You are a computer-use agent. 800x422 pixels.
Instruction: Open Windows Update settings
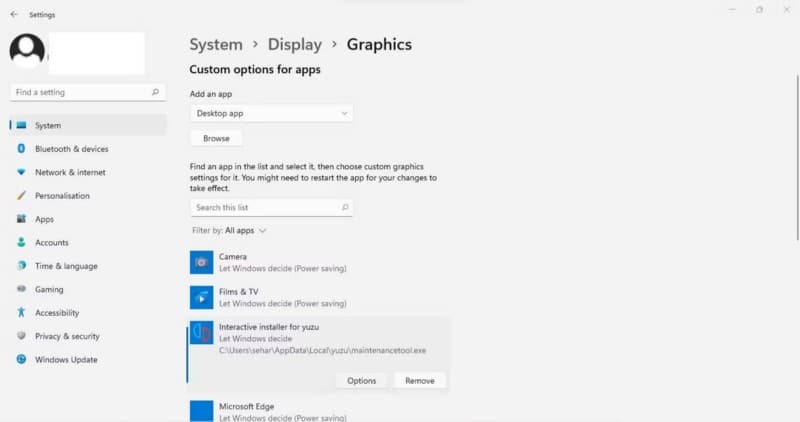pos(88,360)
